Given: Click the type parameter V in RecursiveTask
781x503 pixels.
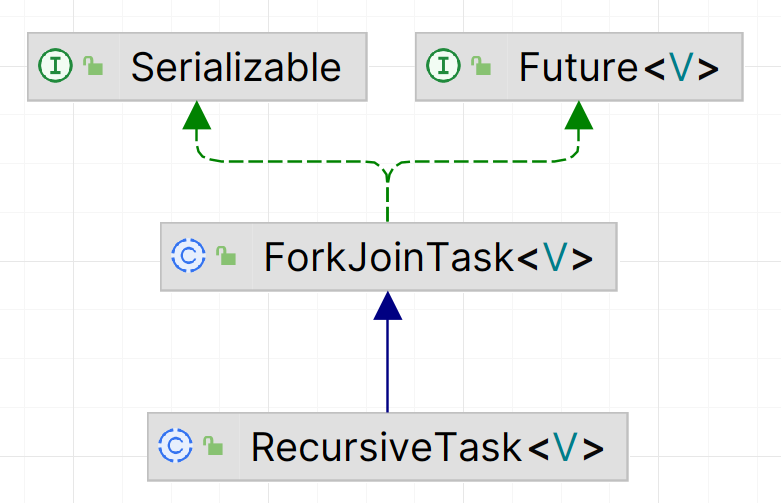Looking at the screenshot, I should 566,447.
